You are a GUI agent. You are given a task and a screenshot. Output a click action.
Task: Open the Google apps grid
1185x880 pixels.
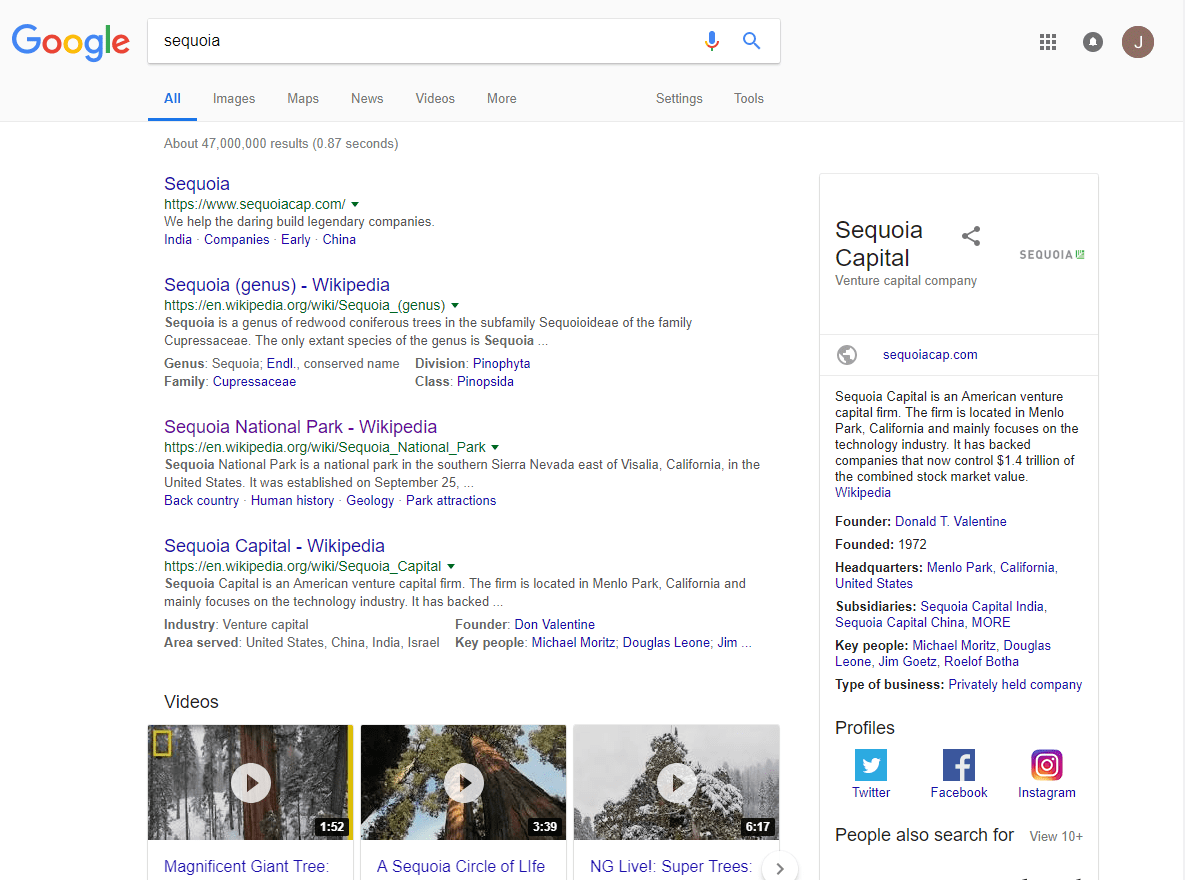point(1047,42)
